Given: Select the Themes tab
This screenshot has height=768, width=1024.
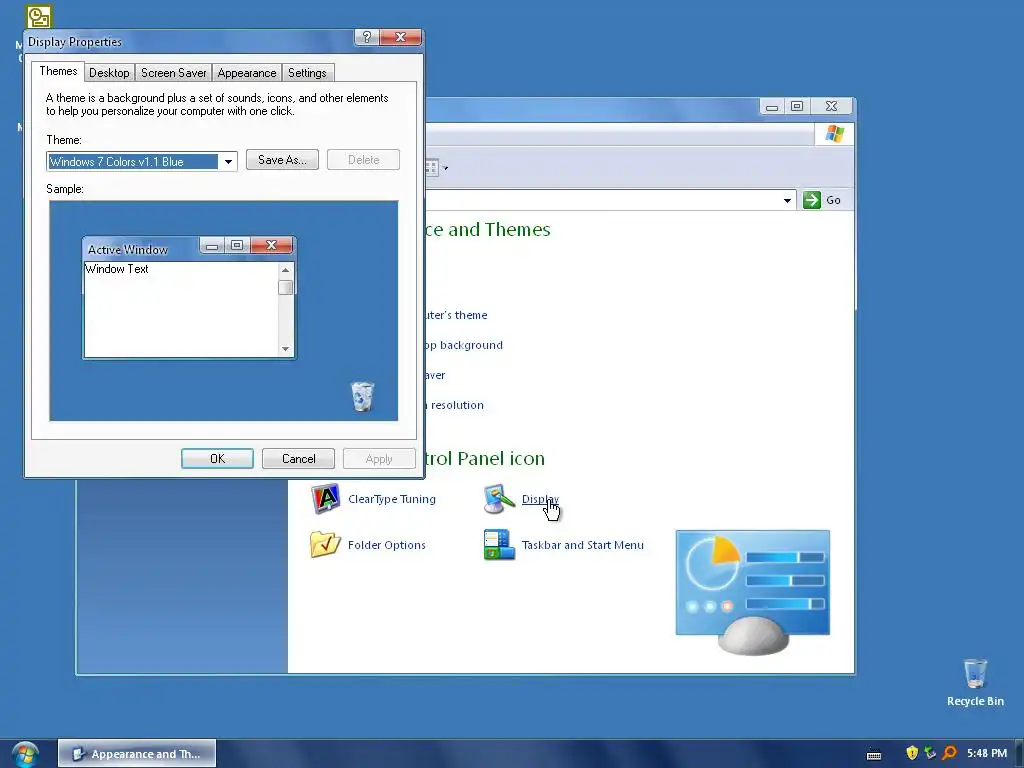Looking at the screenshot, I should pos(58,71).
